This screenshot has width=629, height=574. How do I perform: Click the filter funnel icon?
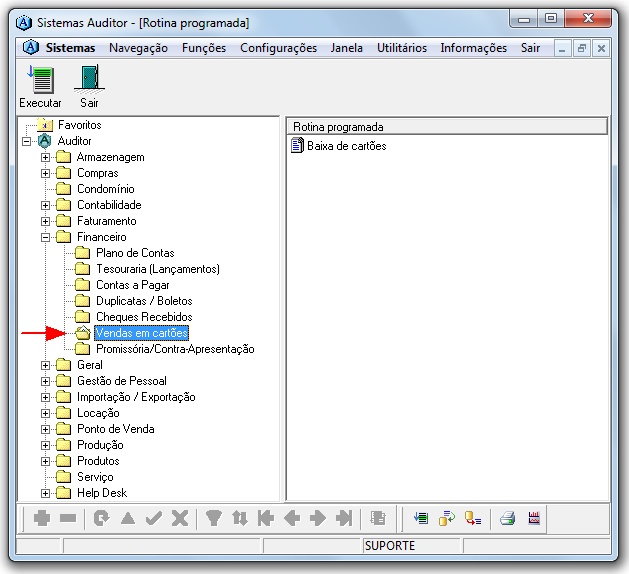point(213,518)
